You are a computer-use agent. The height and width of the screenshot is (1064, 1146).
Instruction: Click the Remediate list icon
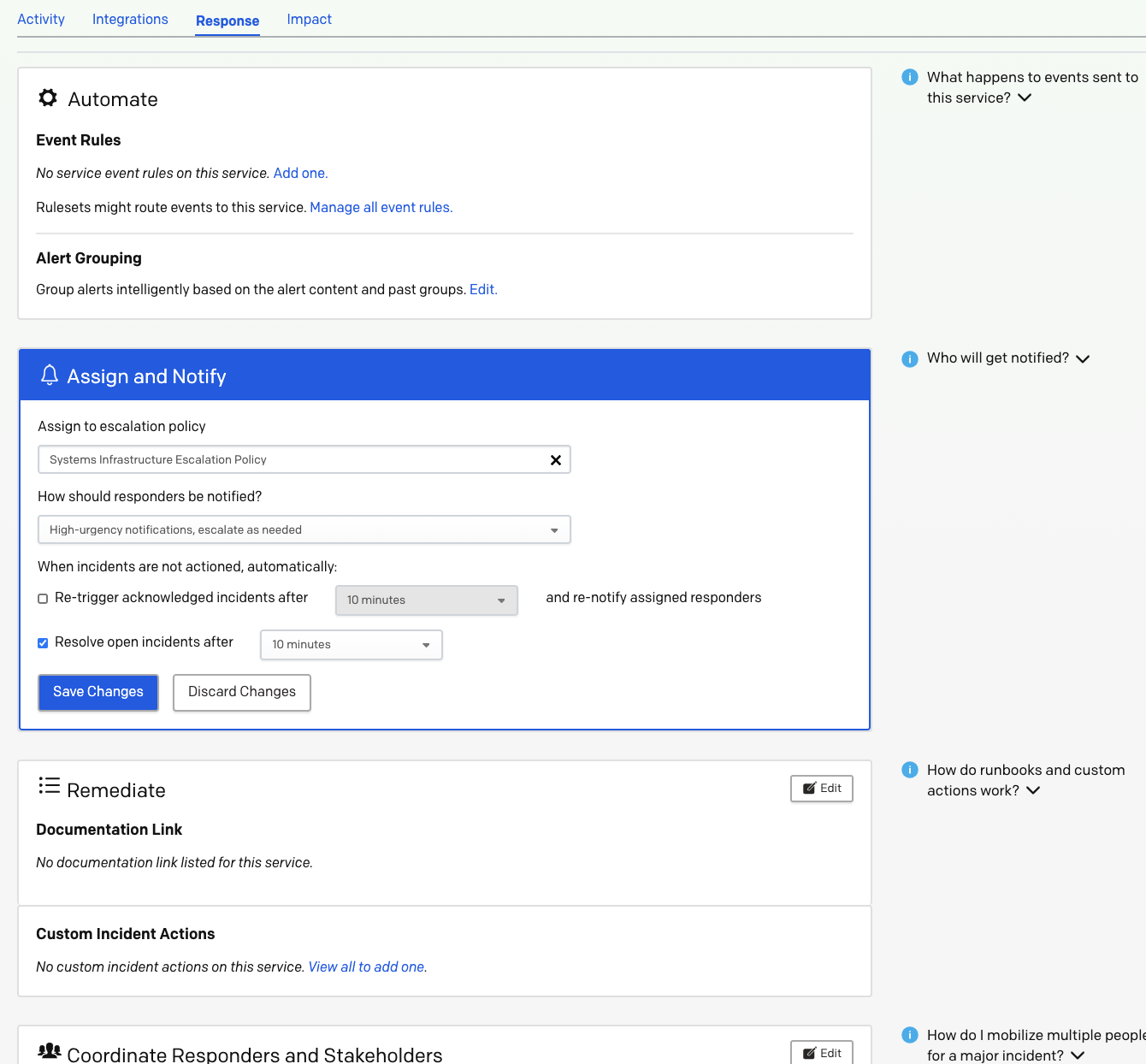pyautogui.click(x=49, y=786)
